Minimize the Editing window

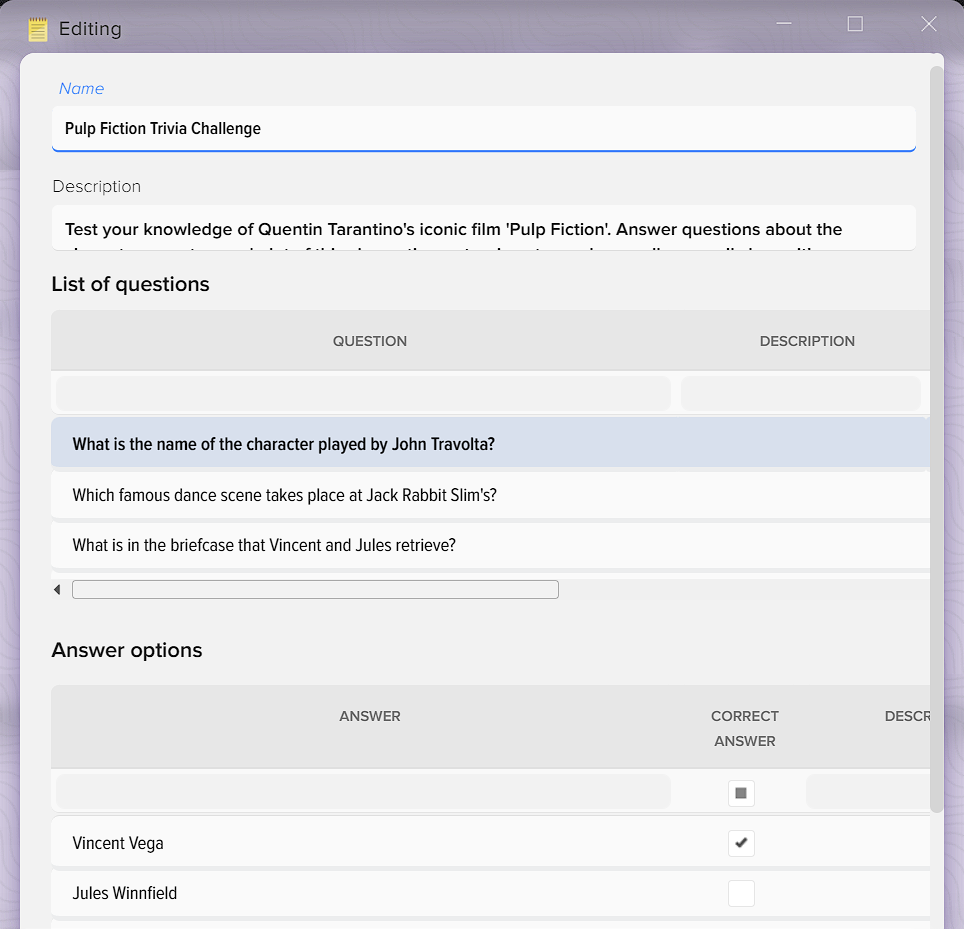pos(783,24)
